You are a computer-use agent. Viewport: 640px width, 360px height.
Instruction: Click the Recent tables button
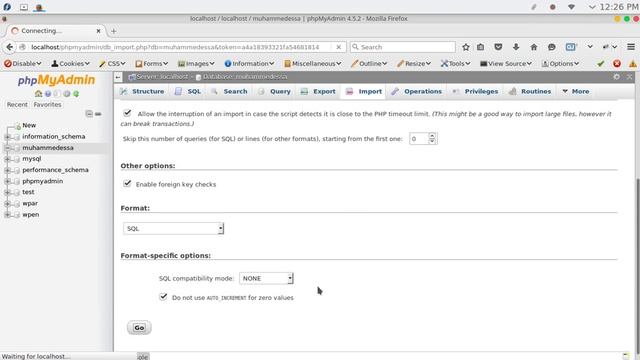(17, 104)
